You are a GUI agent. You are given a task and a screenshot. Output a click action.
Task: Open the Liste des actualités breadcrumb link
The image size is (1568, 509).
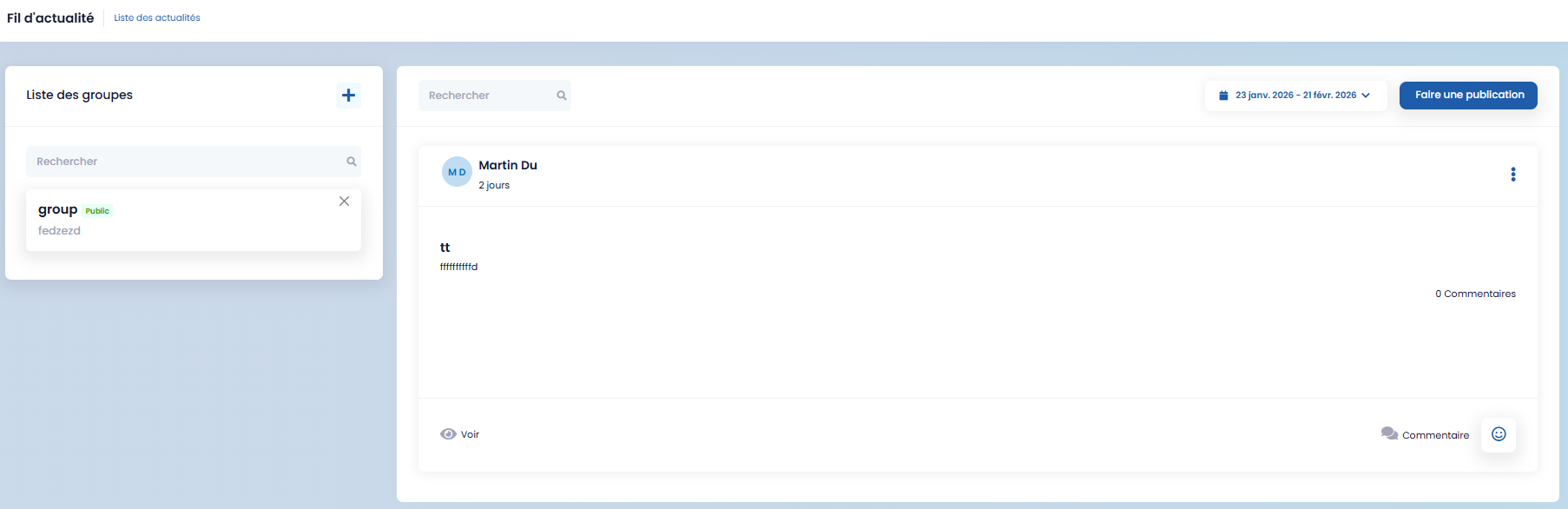pos(157,17)
